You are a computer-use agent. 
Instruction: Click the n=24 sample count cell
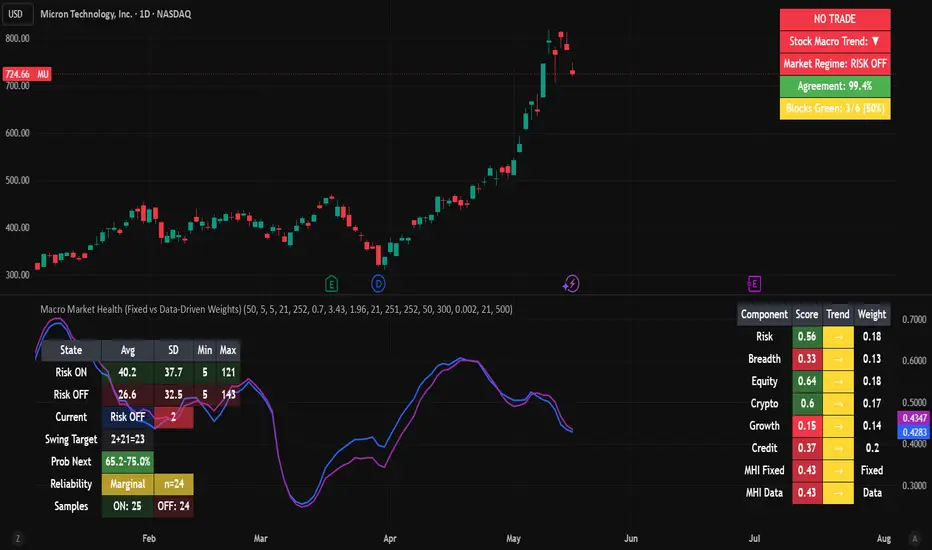[174, 484]
